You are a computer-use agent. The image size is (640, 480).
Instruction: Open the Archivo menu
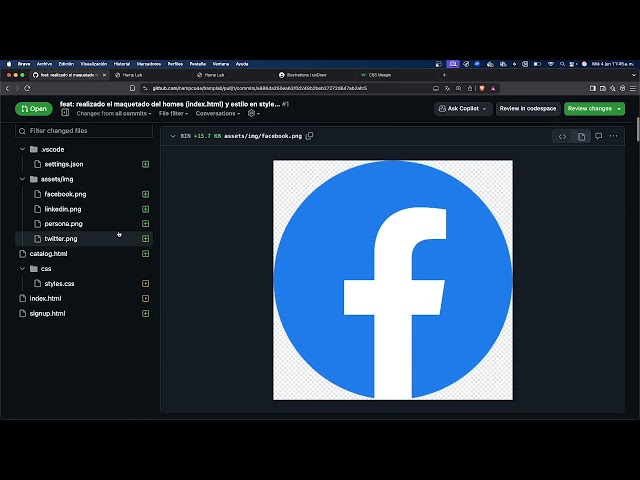(44, 64)
